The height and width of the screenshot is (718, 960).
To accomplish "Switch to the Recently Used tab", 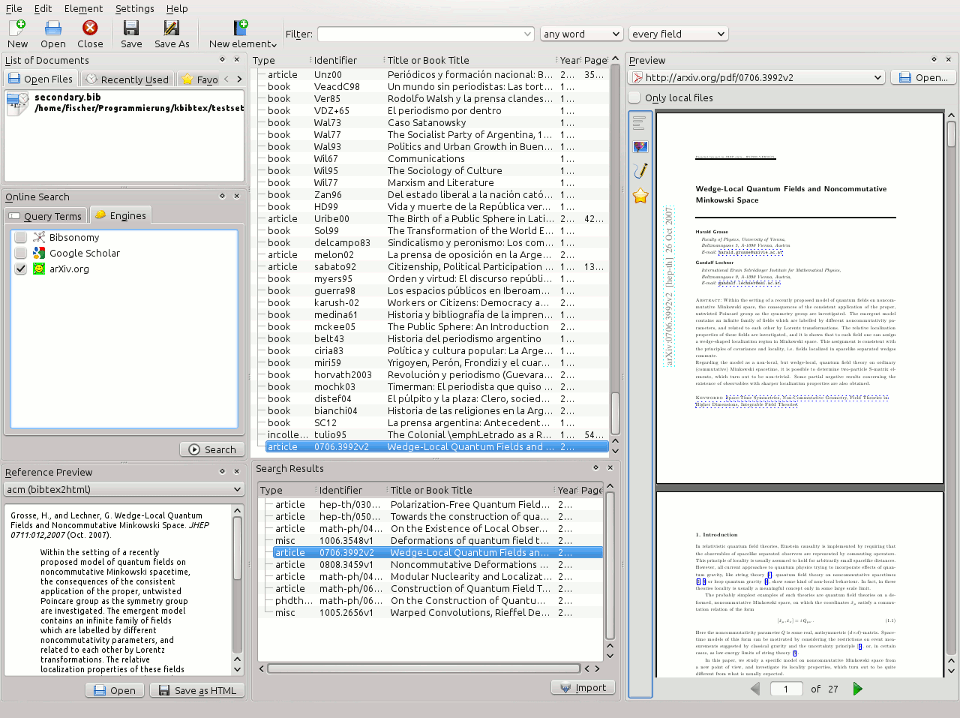I will pos(127,79).
